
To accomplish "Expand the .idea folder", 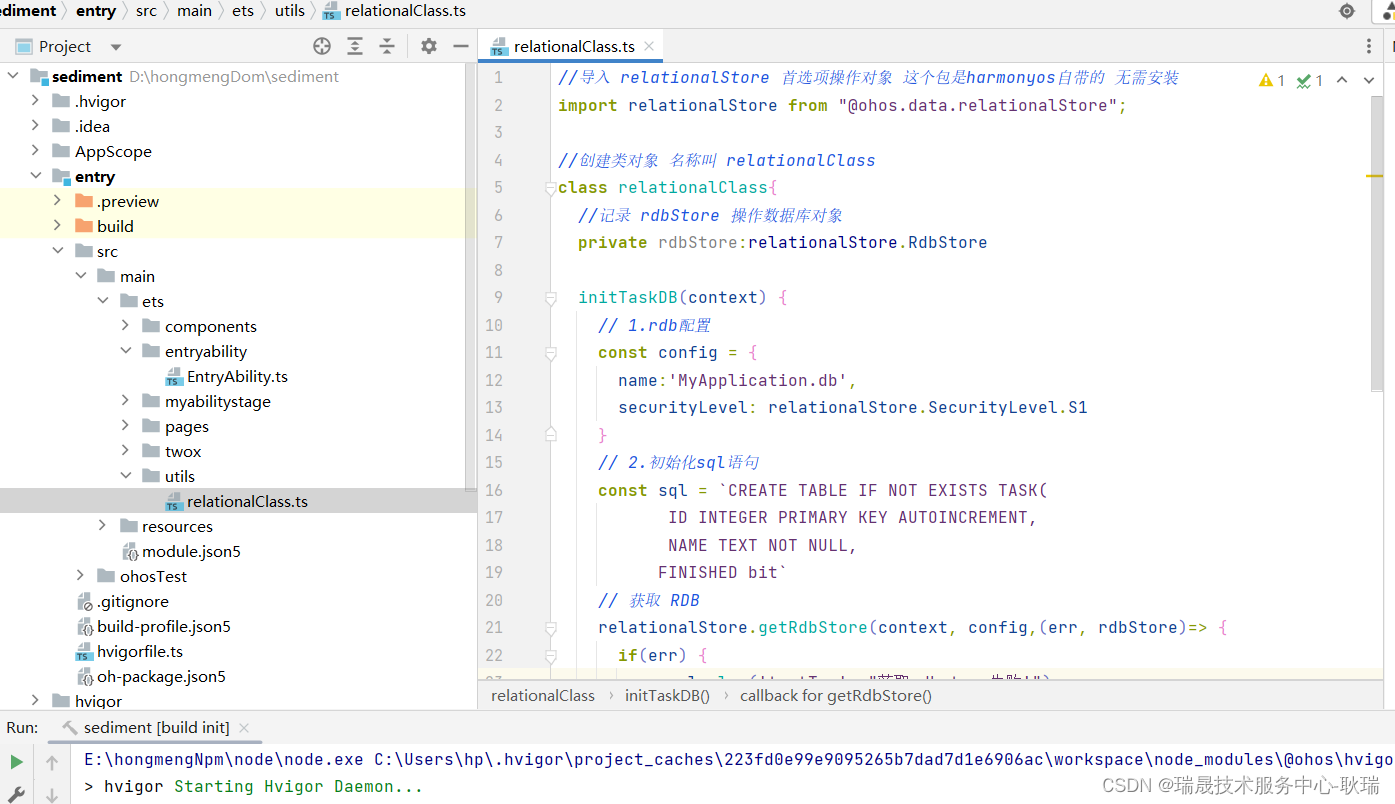I will click(35, 126).
